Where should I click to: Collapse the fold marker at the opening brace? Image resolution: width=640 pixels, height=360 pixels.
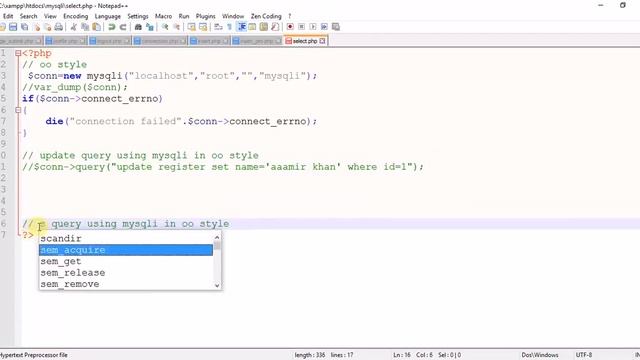[18, 110]
